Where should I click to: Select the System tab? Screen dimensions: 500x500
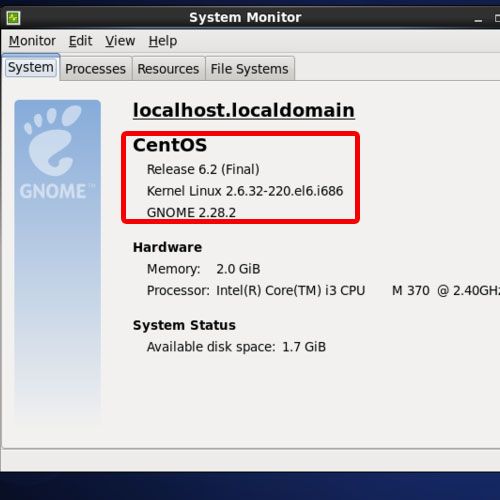(31, 67)
